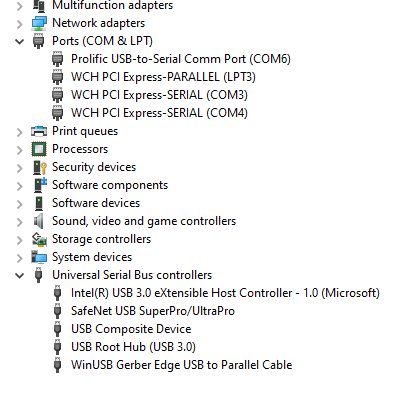Click the Security devices key icon

[40, 167]
